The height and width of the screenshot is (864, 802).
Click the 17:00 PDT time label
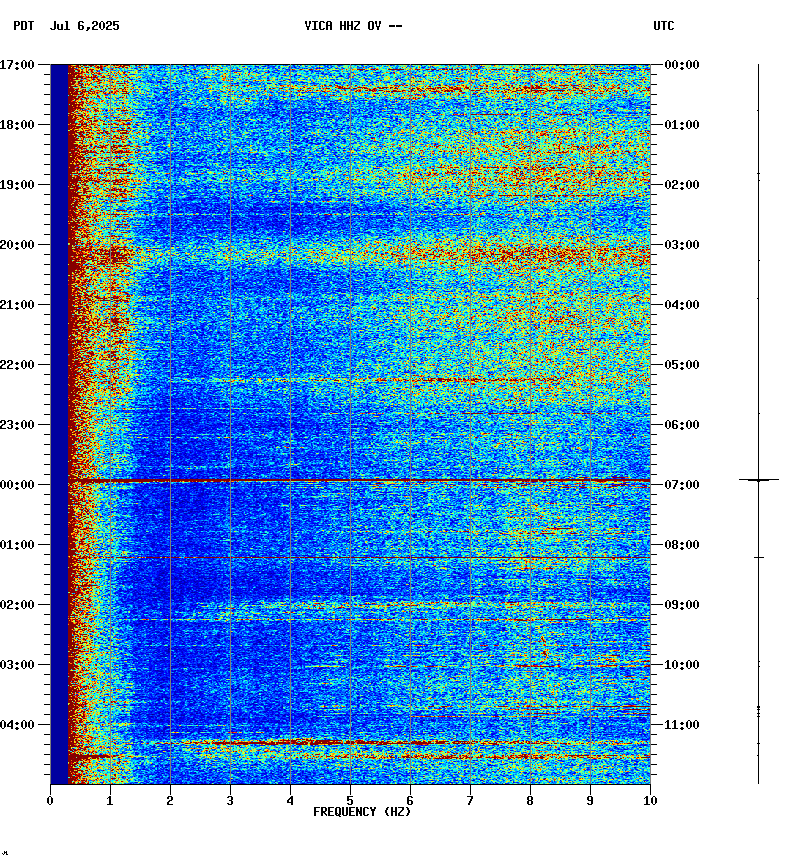tap(20, 65)
